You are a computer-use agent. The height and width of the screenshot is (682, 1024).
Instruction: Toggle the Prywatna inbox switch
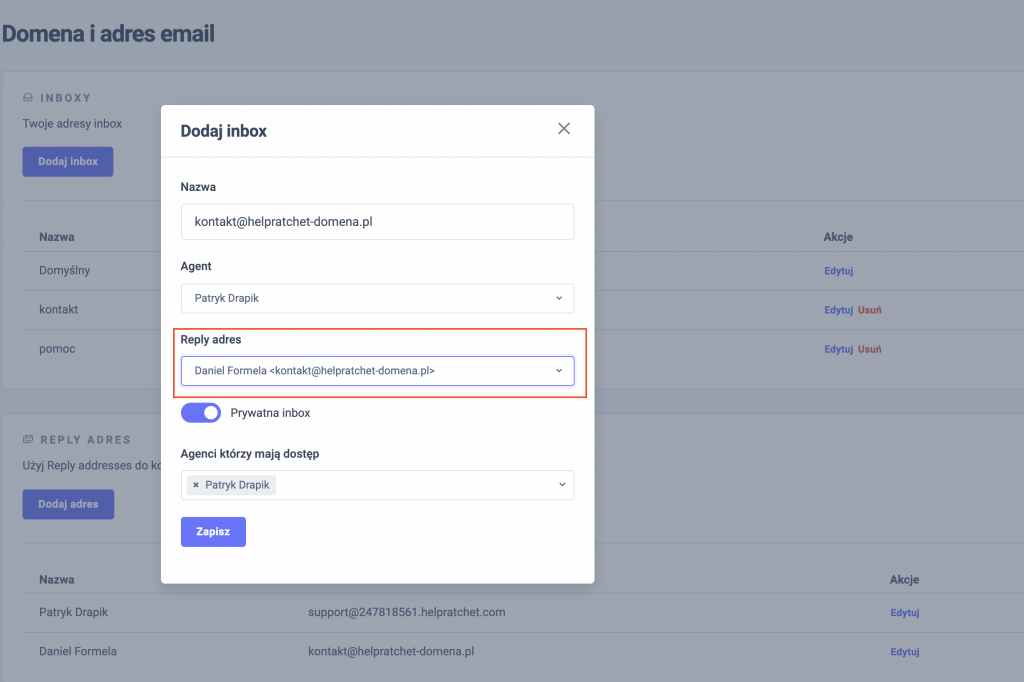[x=201, y=413]
